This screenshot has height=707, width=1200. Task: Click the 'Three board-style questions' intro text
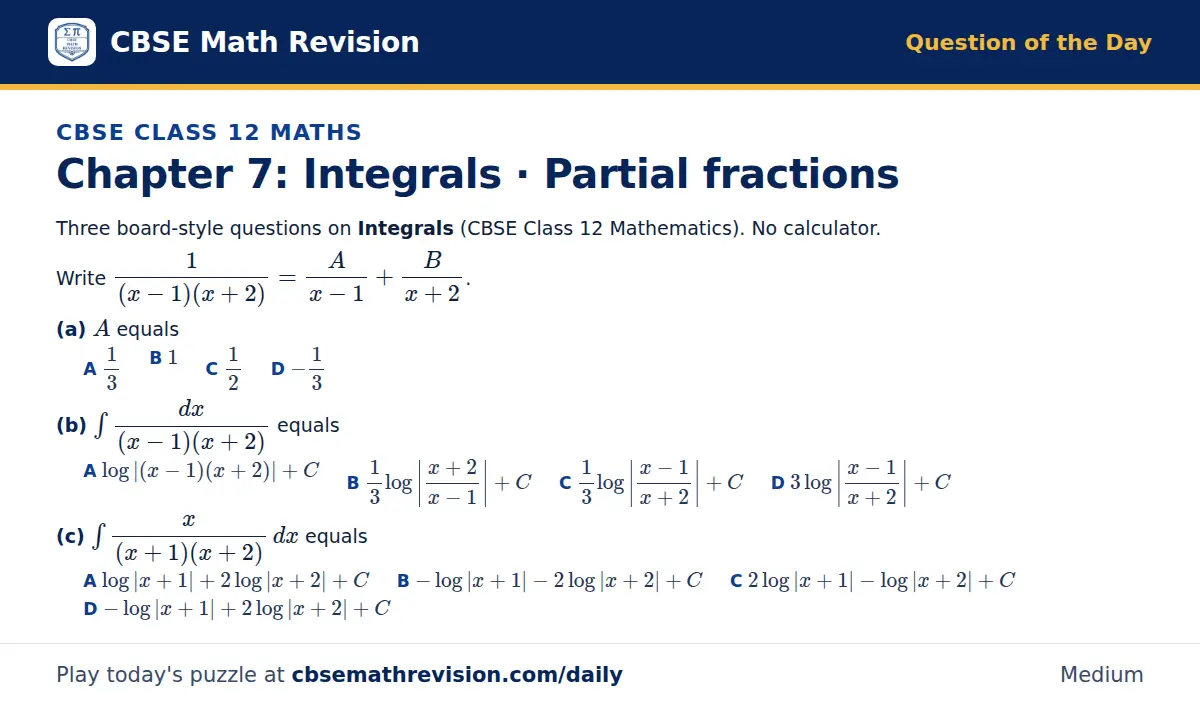point(468,228)
